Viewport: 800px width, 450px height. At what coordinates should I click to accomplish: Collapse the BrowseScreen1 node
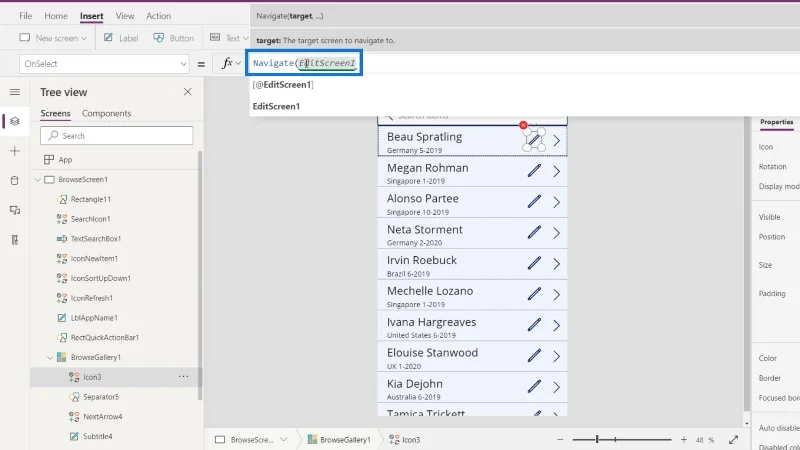point(37,180)
